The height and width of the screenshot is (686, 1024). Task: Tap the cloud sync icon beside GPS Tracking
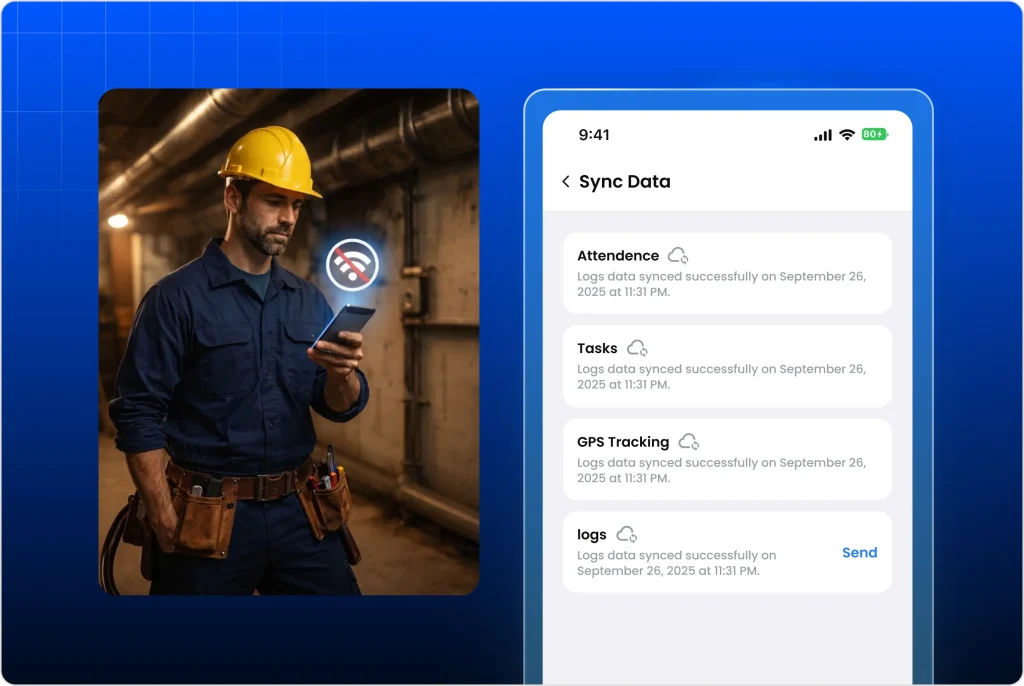pyautogui.click(x=688, y=440)
